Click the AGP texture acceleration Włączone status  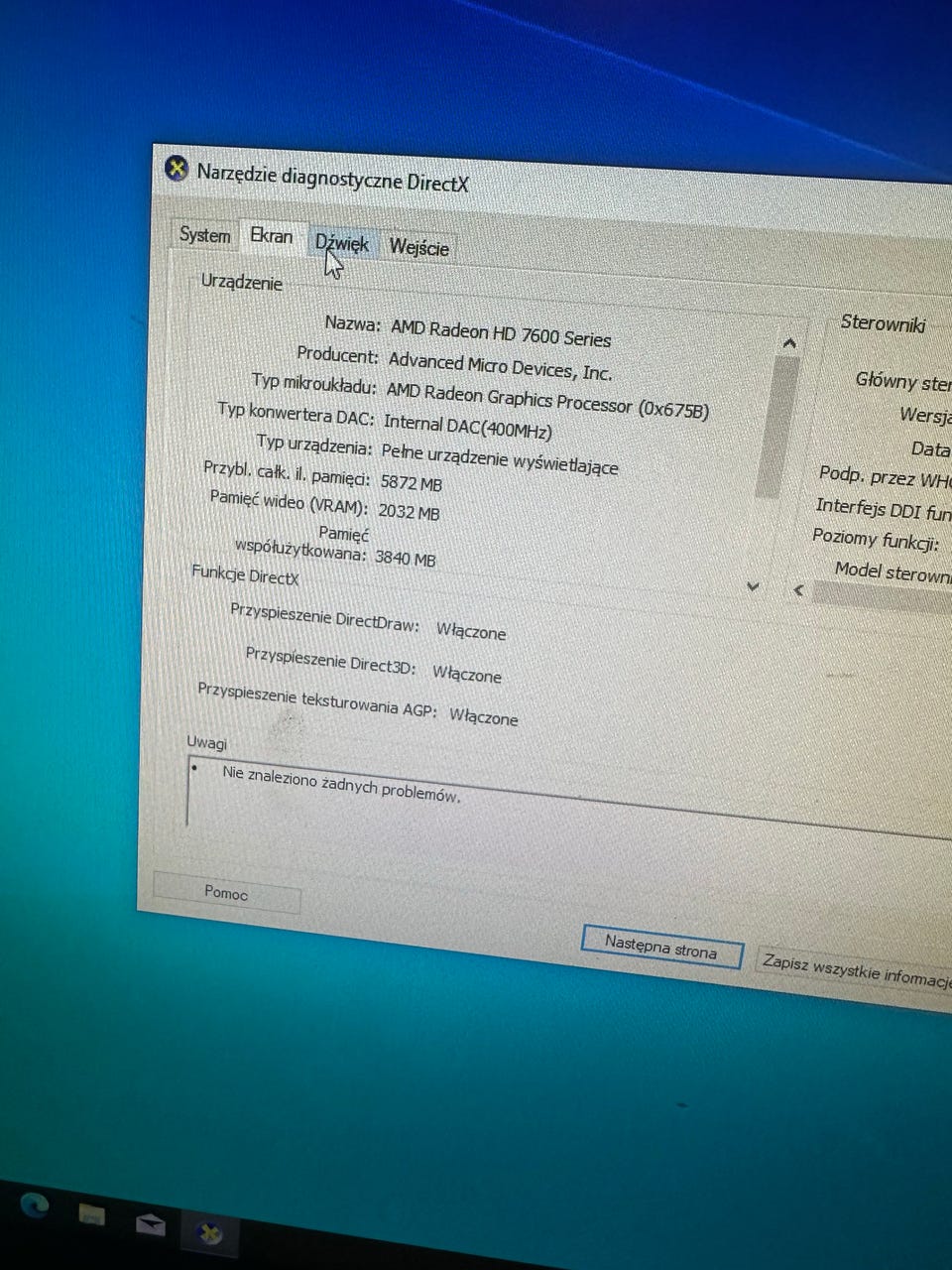tap(484, 717)
